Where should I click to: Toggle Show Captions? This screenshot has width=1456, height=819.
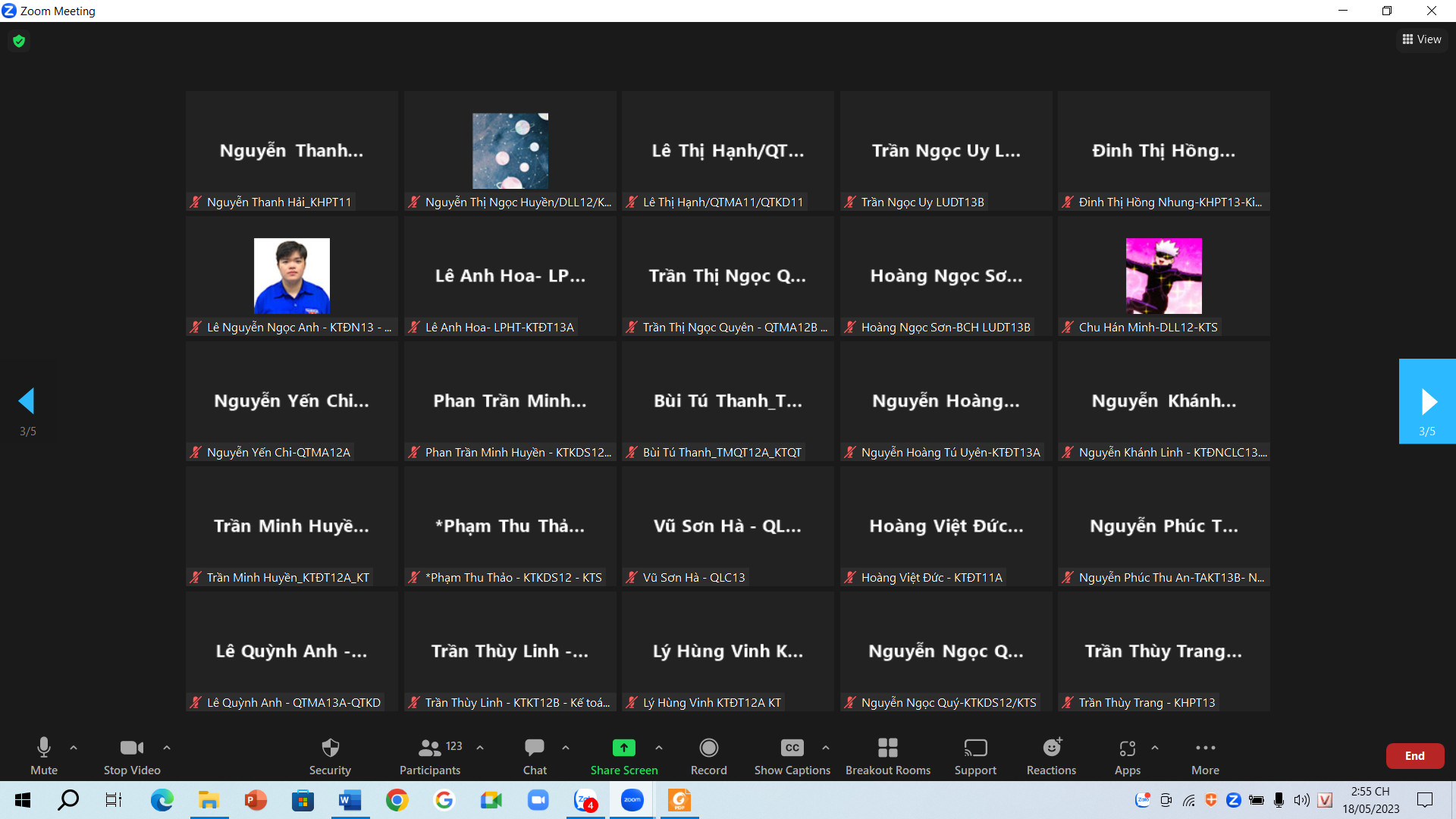(792, 756)
